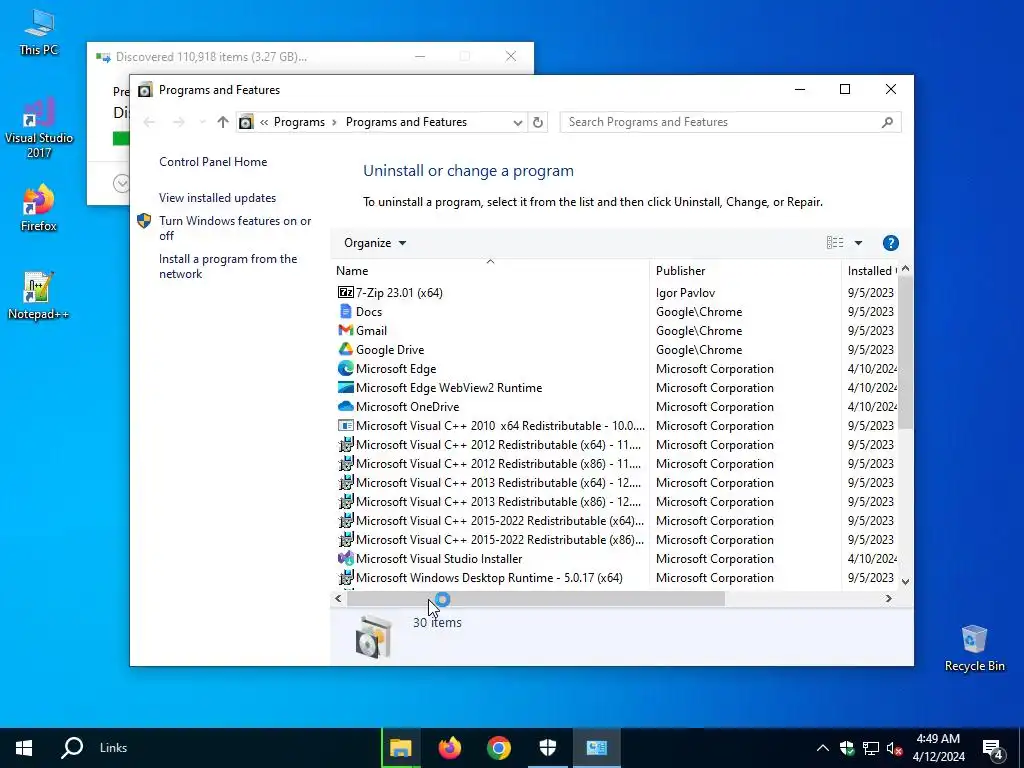
Task: Click the Visual C++ 2010 x64 icon
Action: pos(345,425)
